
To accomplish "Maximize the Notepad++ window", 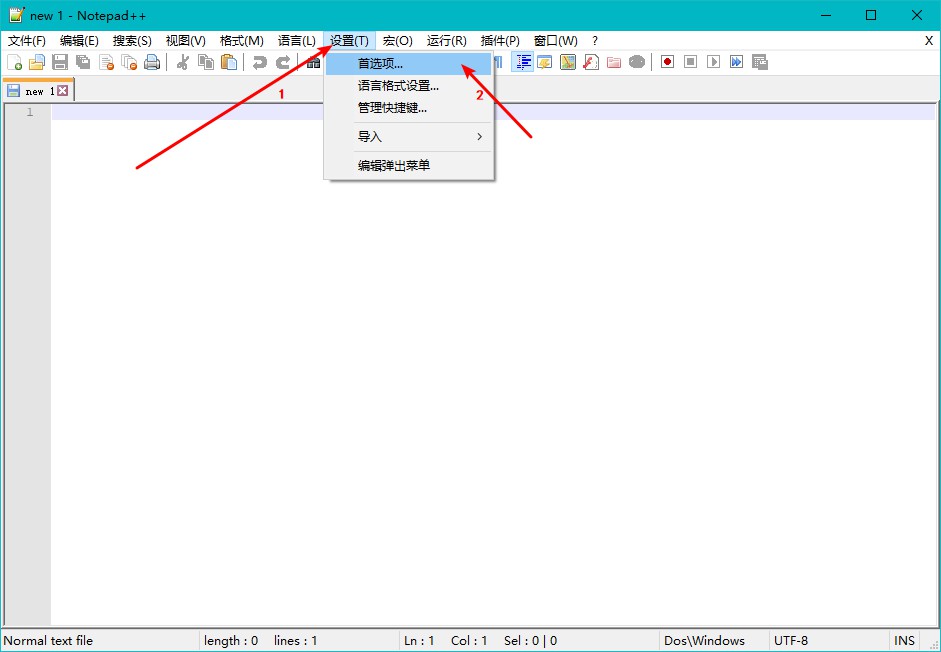I will (x=871, y=15).
